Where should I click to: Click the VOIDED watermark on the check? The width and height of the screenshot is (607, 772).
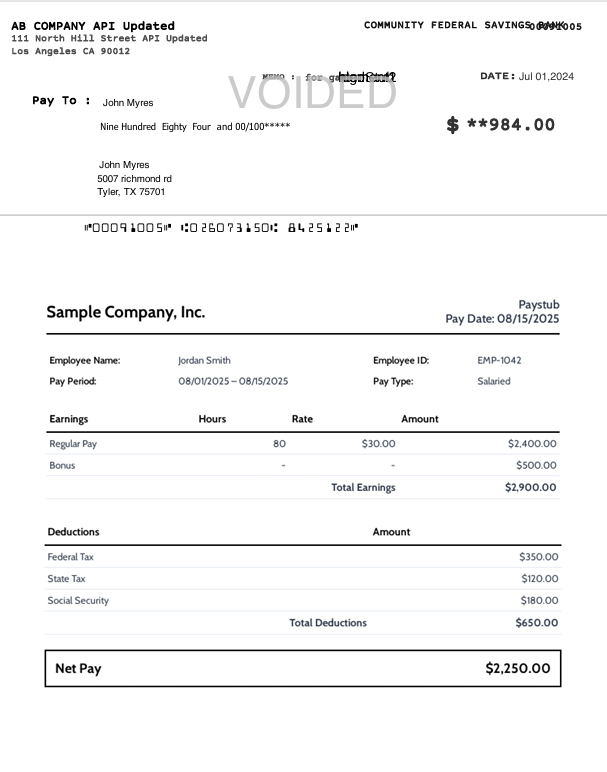point(312,92)
